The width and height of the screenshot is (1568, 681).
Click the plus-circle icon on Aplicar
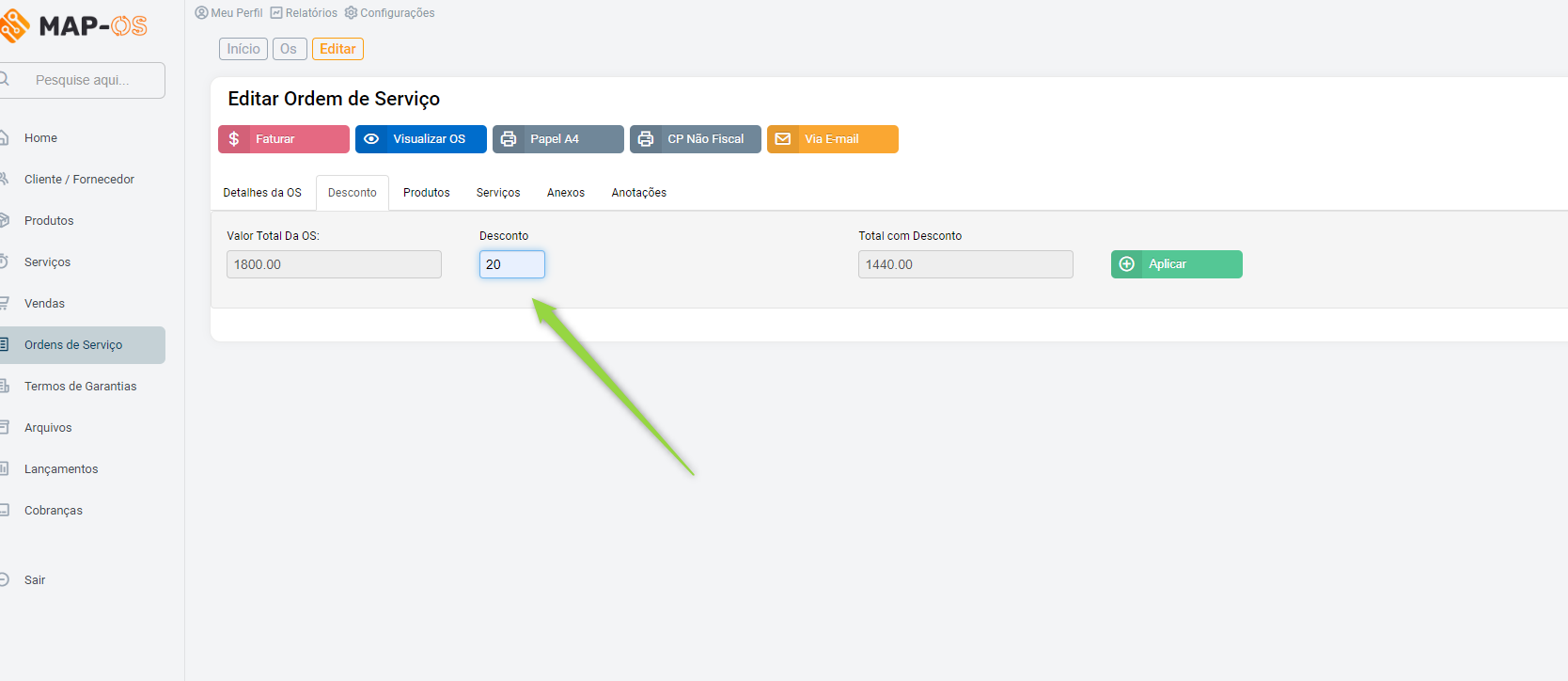point(1127,264)
